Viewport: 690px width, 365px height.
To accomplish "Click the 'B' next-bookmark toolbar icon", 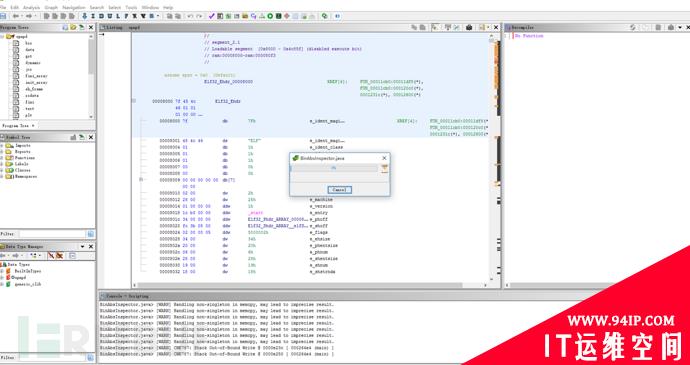I will 151,16.
